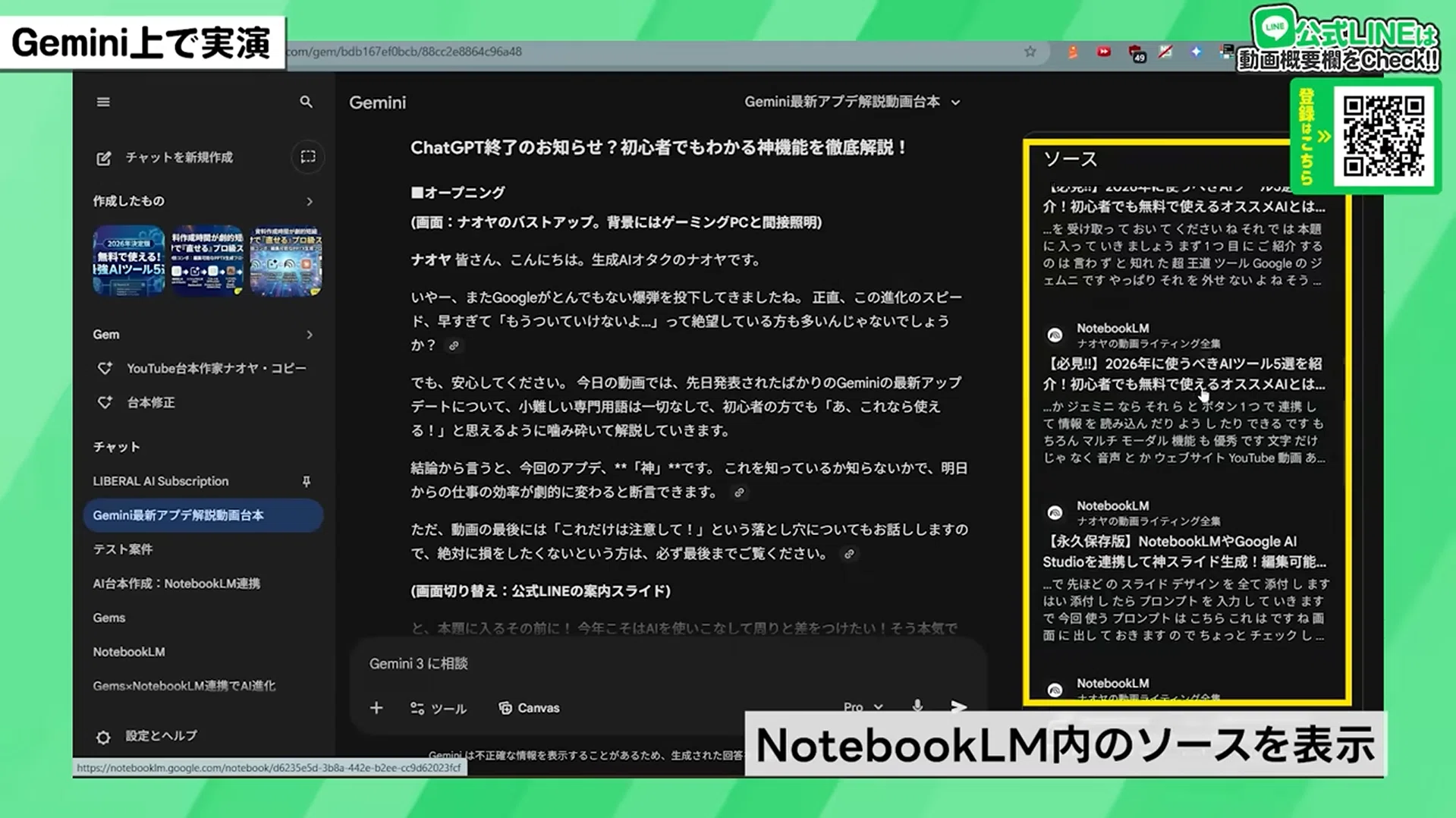This screenshot has width=1456, height=818.
Task: Click the red-slash extension icon in toolbar
Action: pos(1165,52)
